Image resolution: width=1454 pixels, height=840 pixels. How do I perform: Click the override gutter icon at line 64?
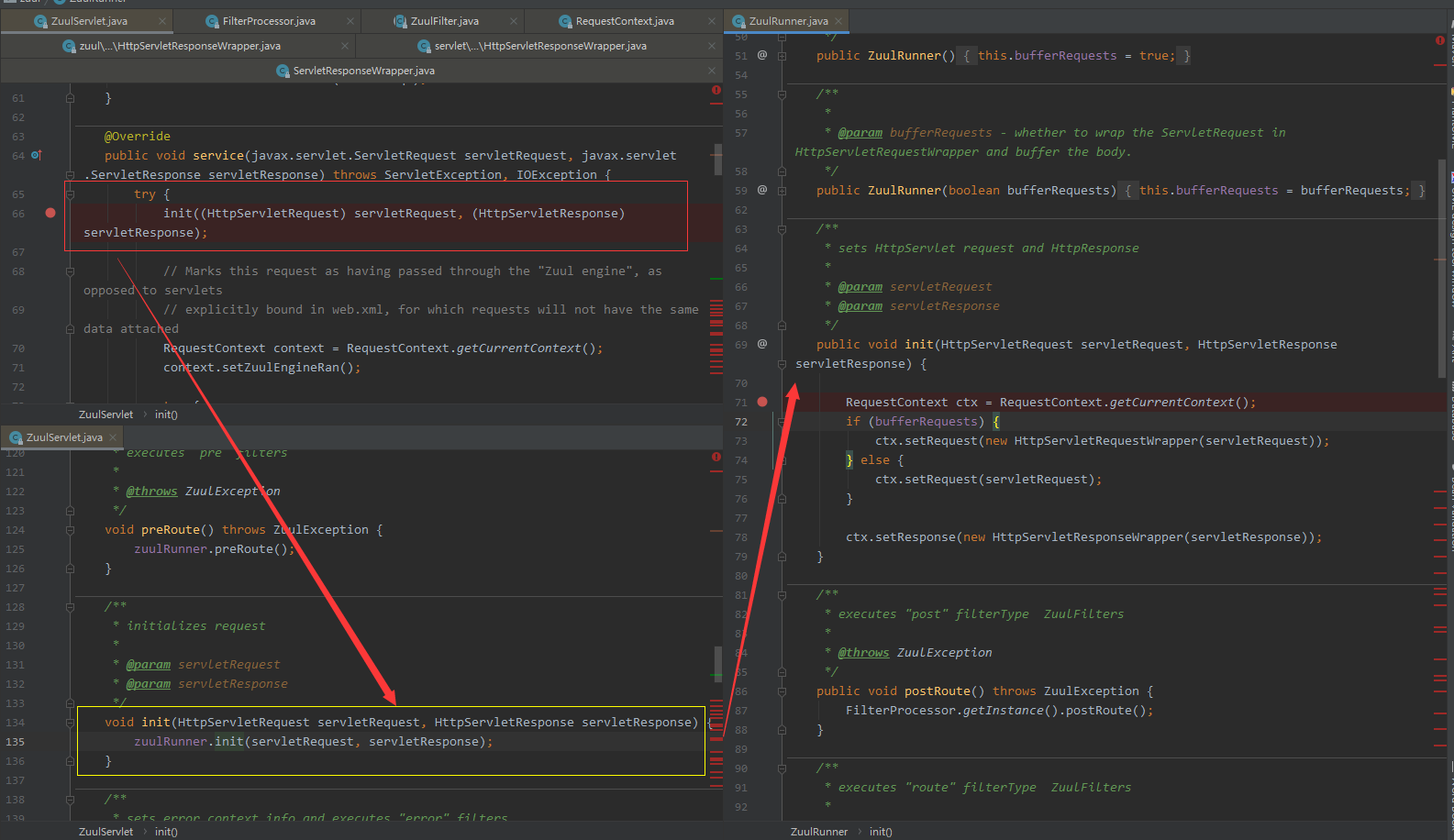click(37, 156)
